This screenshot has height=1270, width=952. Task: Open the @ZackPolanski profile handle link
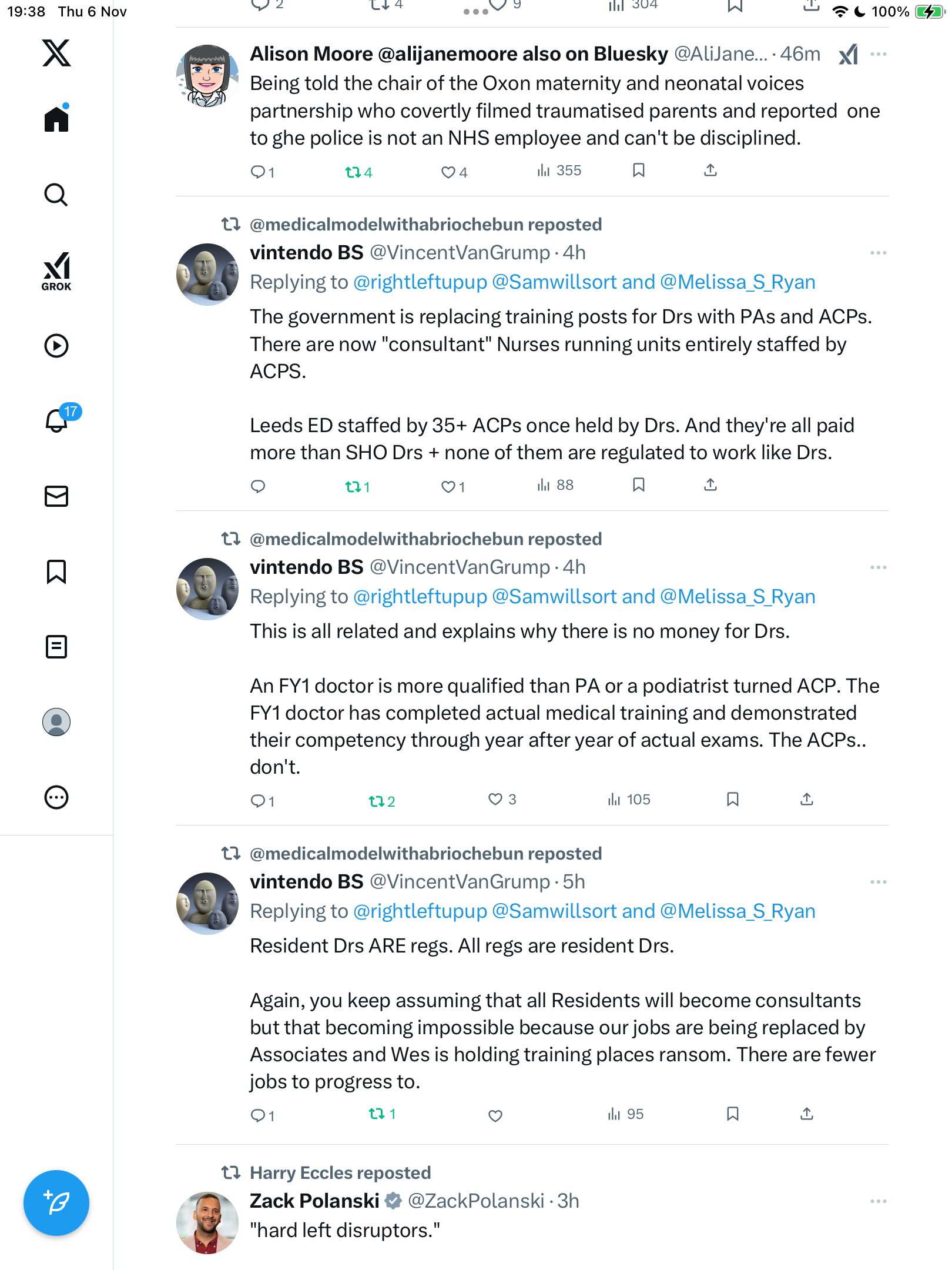click(476, 1201)
